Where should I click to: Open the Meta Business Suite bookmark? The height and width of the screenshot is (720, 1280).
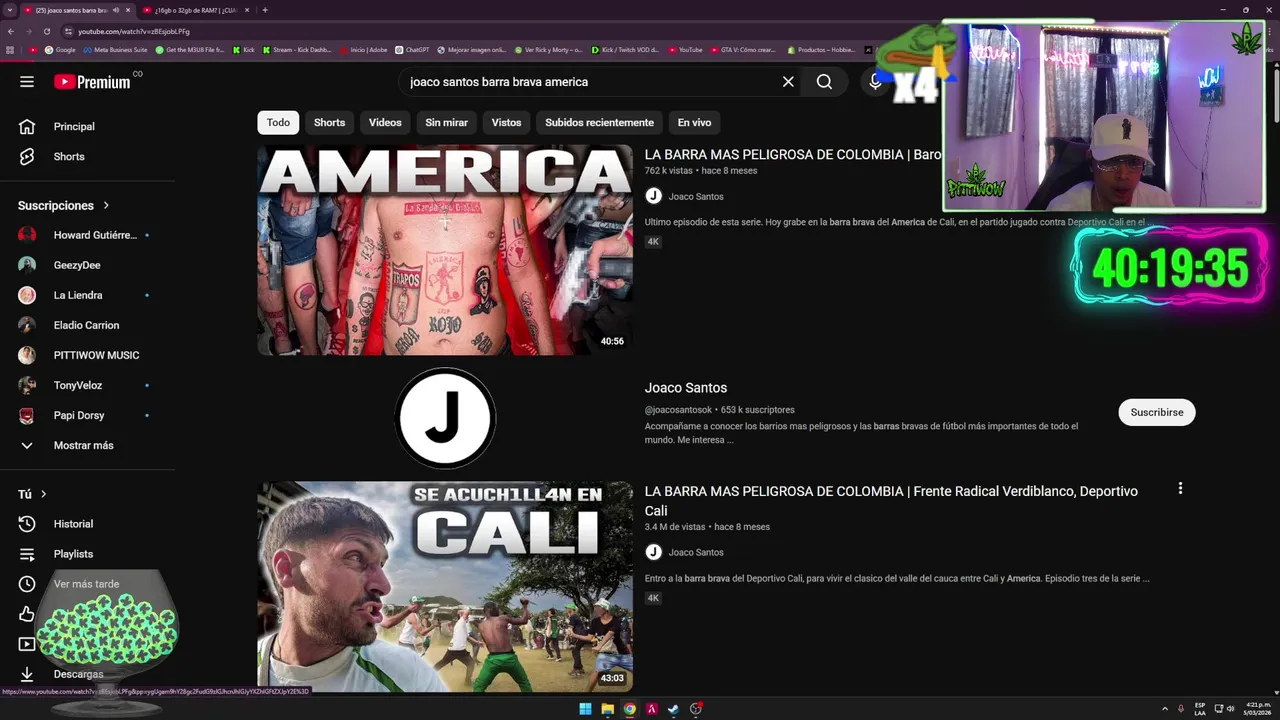coord(115,49)
